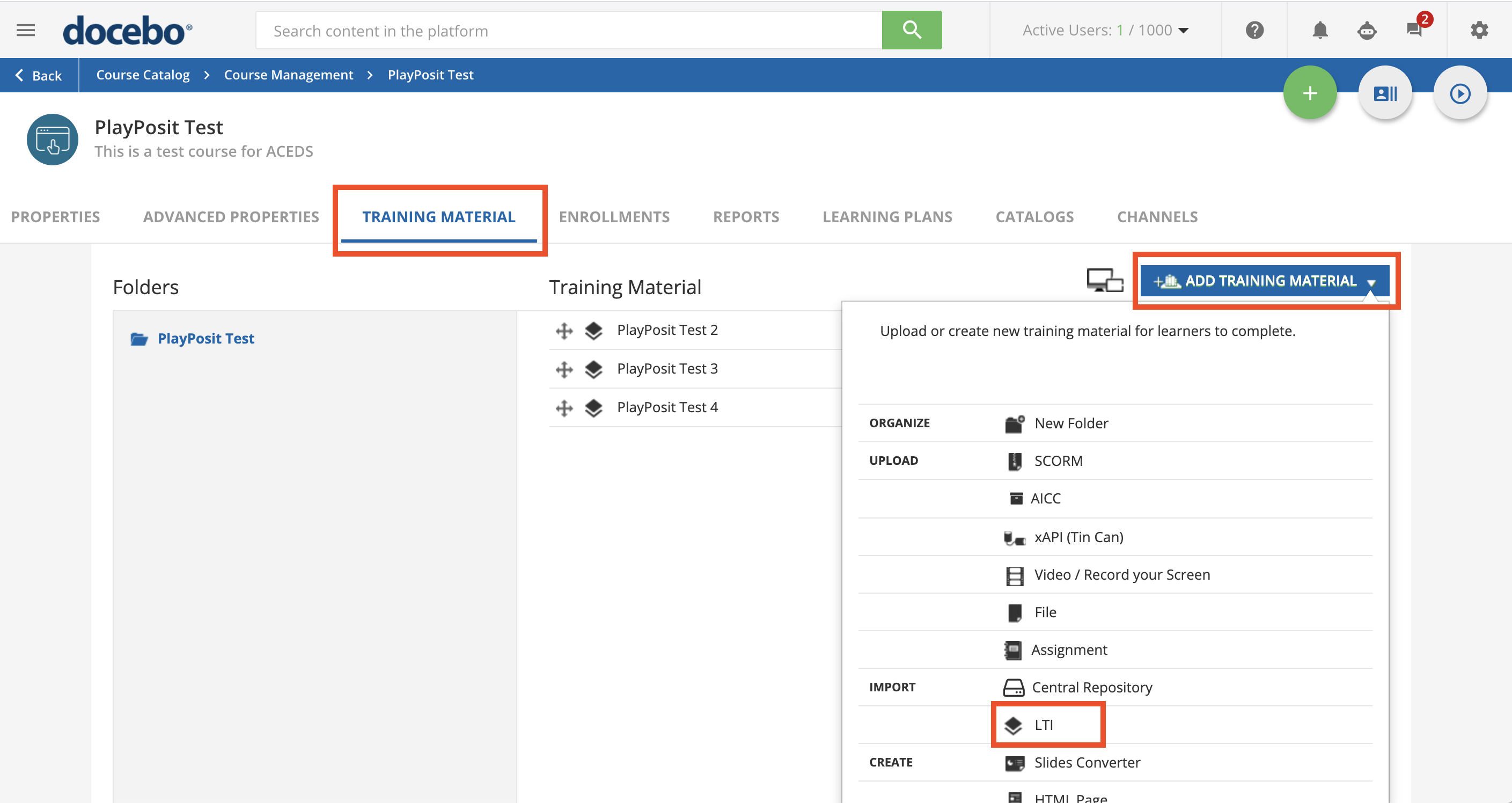Open the hamburger main menu

[x=25, y=30]
